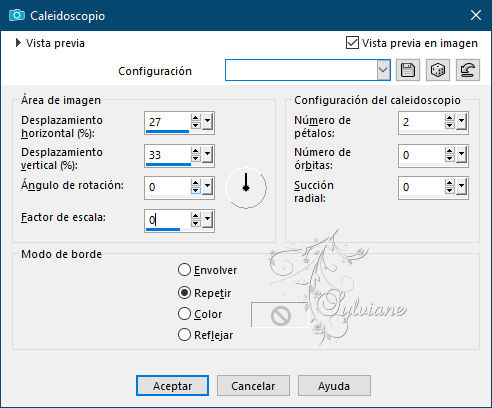492x408 pixels.
Task: Choose the Color border mode option
Action: (x=184, y=314)
